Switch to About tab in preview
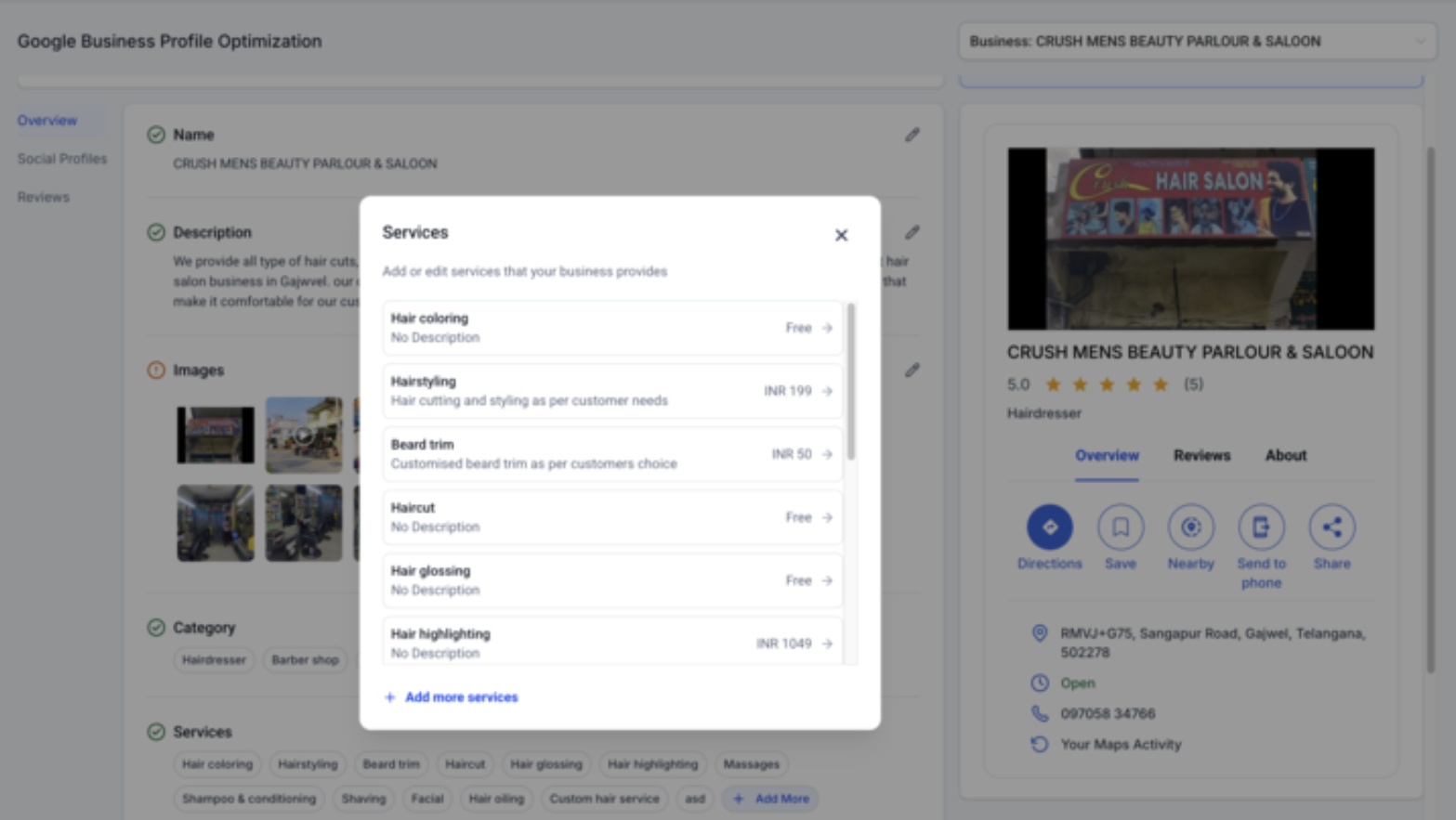Viewport: 1456px width, 820px height. pyautogui.click(x=1286, y=456)
